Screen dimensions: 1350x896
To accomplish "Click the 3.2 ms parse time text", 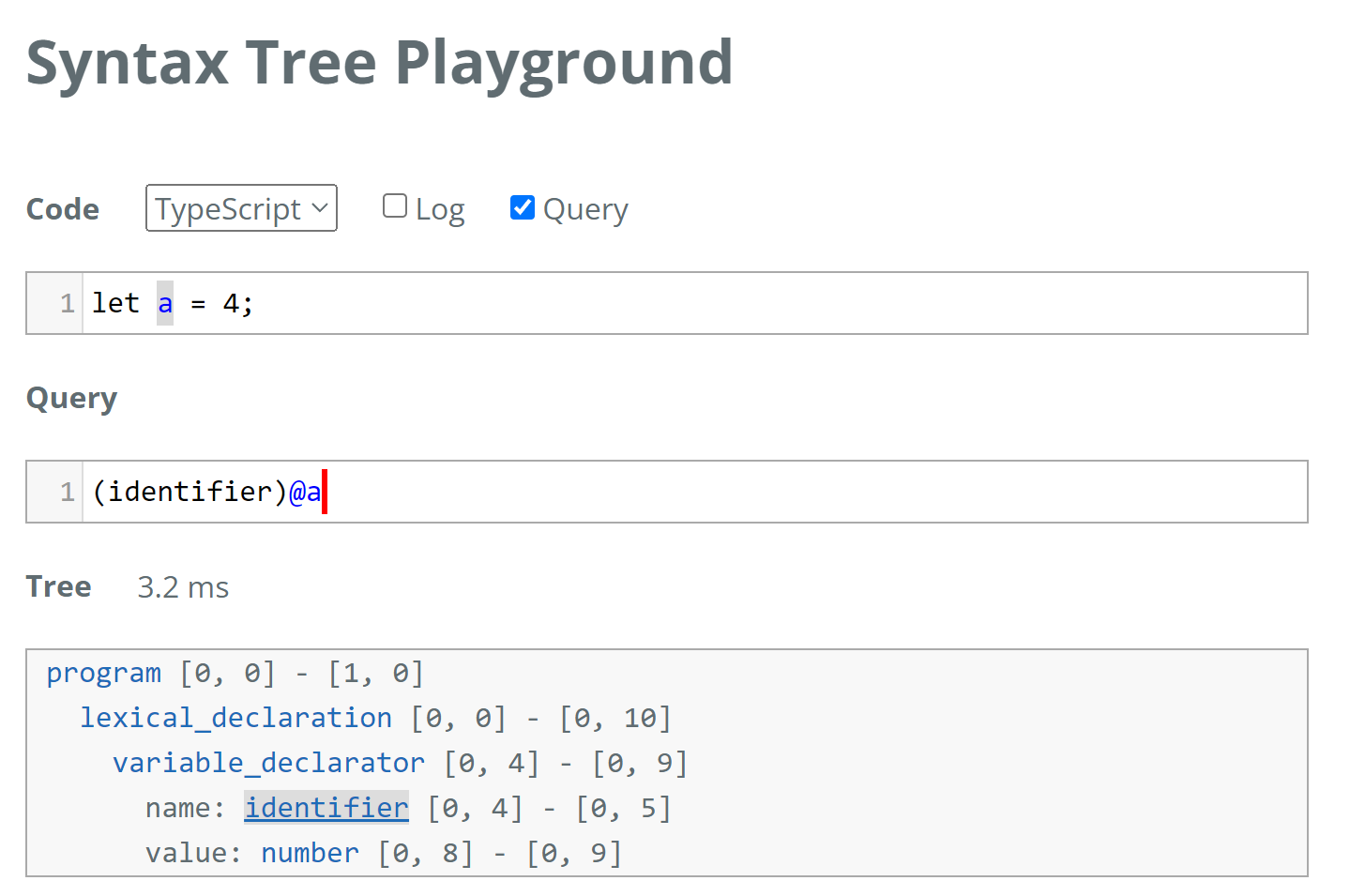I will coord(183,587).
